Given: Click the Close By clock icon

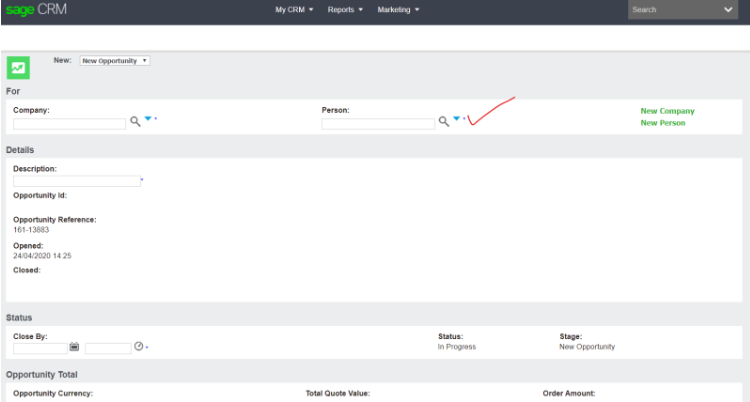Looking at the screenshot, I should 139,347.
